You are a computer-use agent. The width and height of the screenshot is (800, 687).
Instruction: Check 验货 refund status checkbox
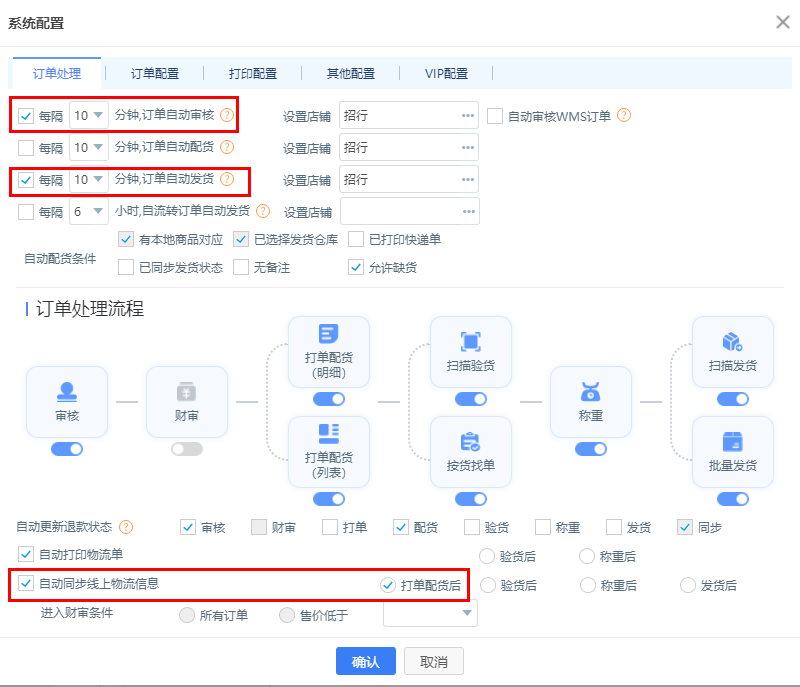click(x=472, y=527)
